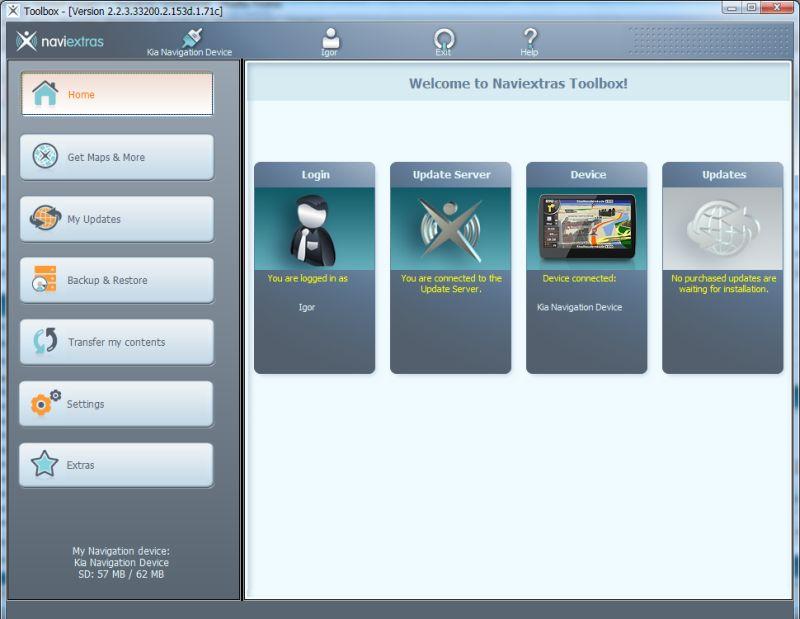Select Transfer my contents
This screenshot has width=800, height=619.
[117, 342]
